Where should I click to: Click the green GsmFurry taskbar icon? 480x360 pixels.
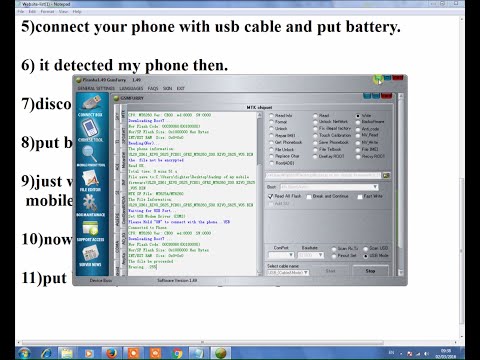[x=220, y=353]
